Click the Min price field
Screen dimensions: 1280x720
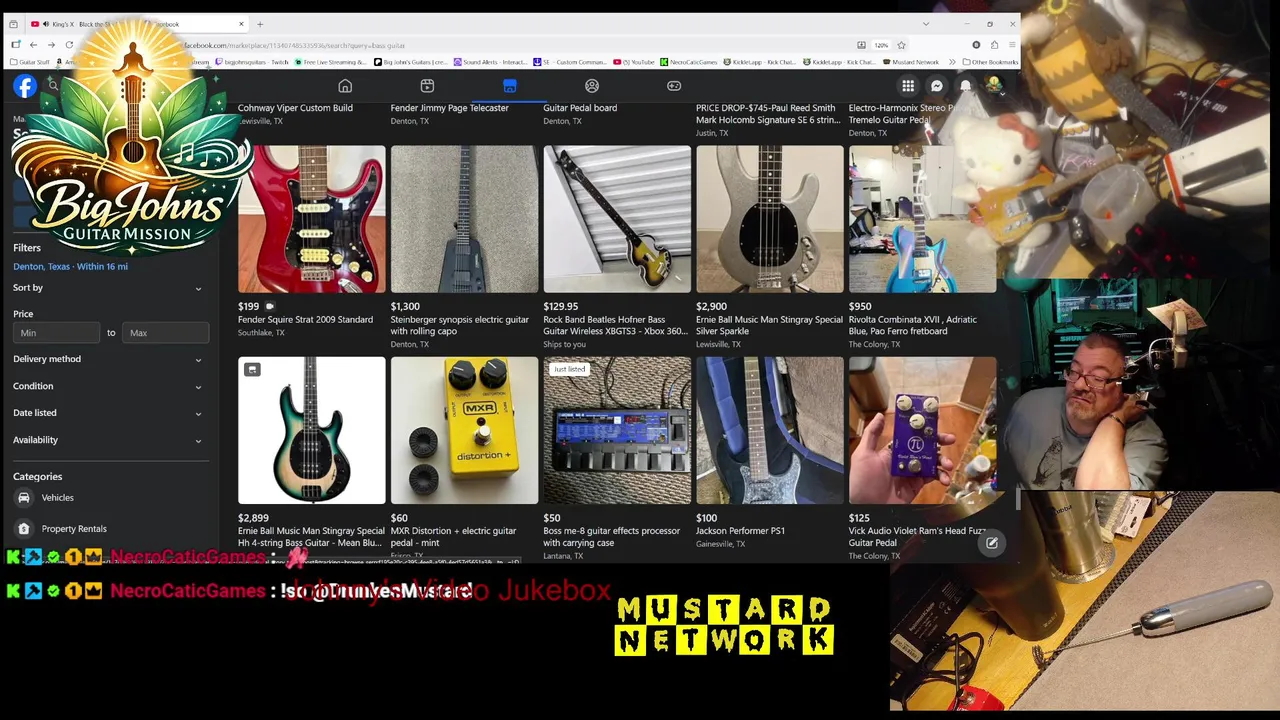pyautogui.click(x=57, y=333)
